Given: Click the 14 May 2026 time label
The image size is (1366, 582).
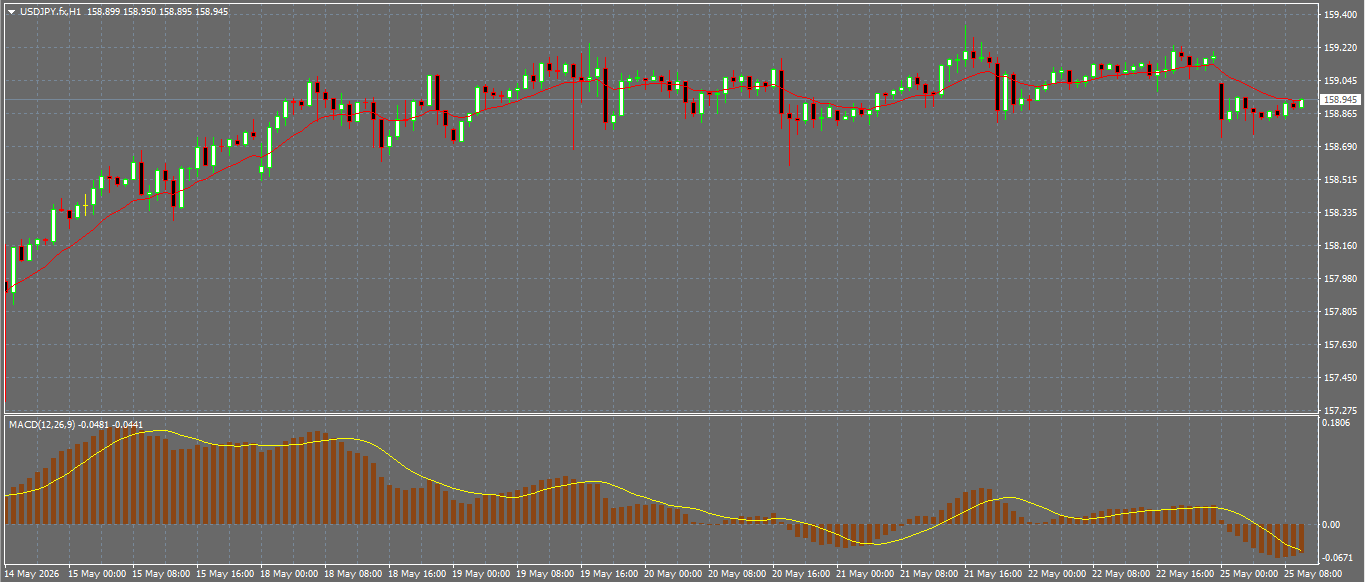Looking at the screenshot, I should (x=32, y=575).
